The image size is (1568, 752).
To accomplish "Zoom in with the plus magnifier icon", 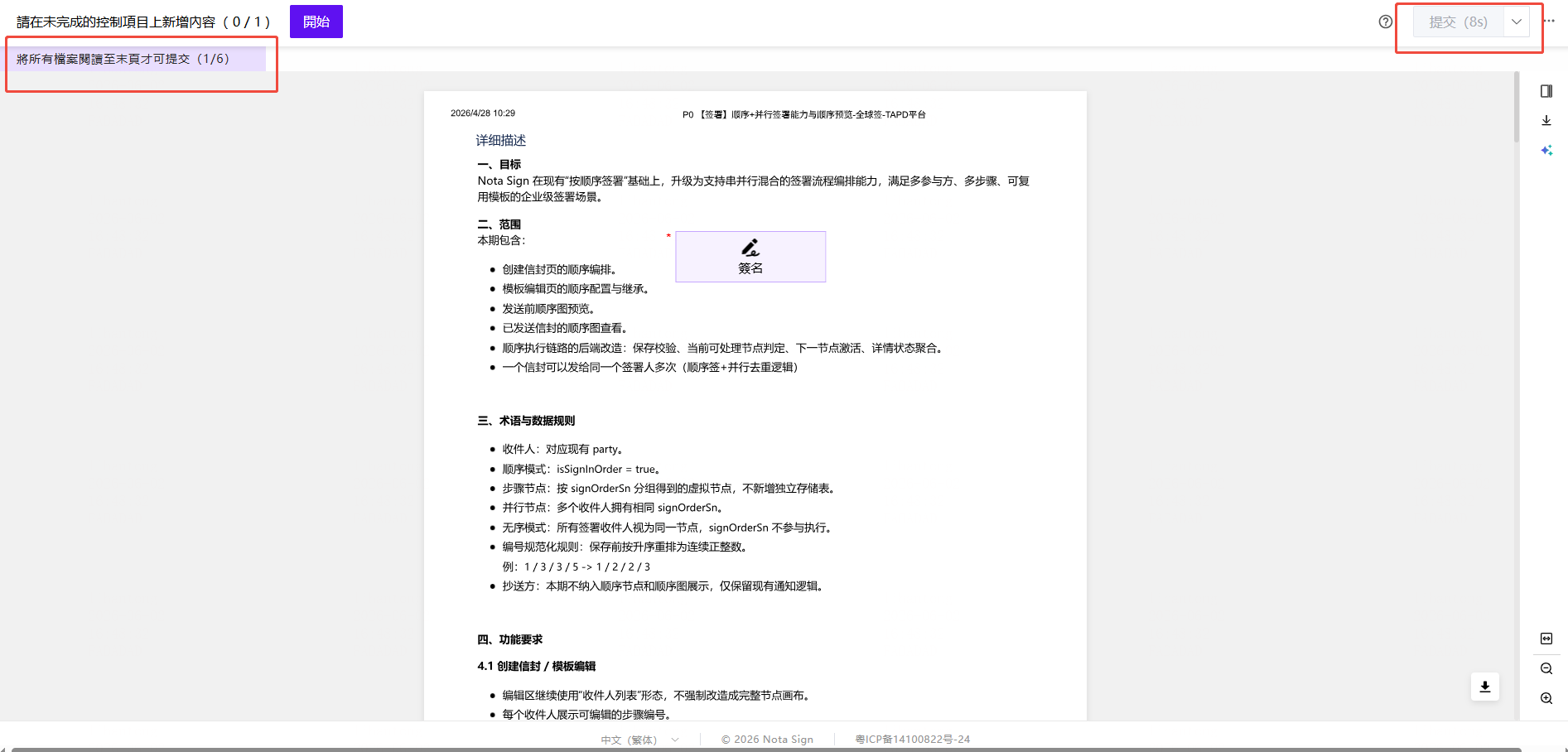I will tap(1546, 698).
